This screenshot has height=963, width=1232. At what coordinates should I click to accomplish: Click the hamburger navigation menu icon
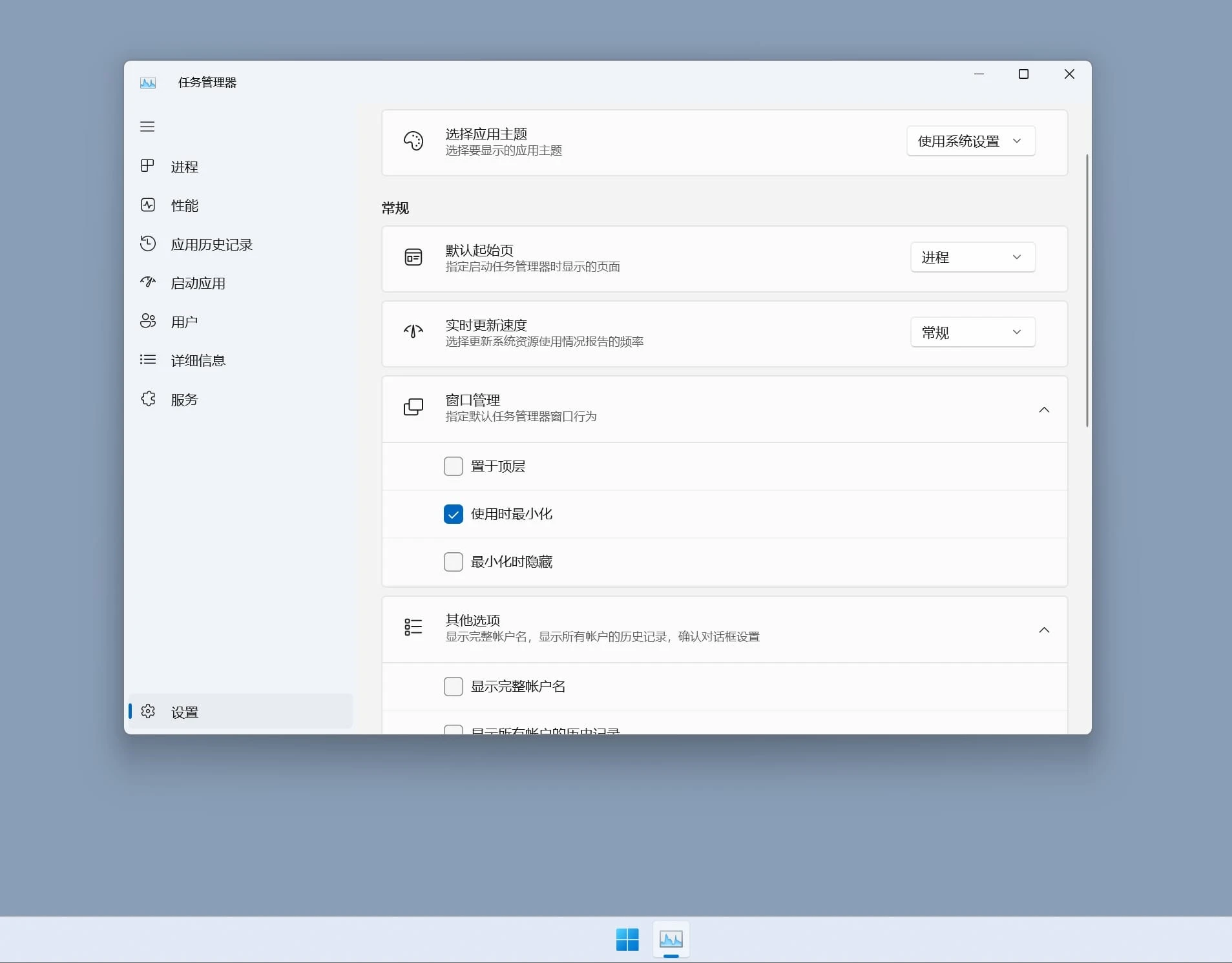(x=147, y=127)
